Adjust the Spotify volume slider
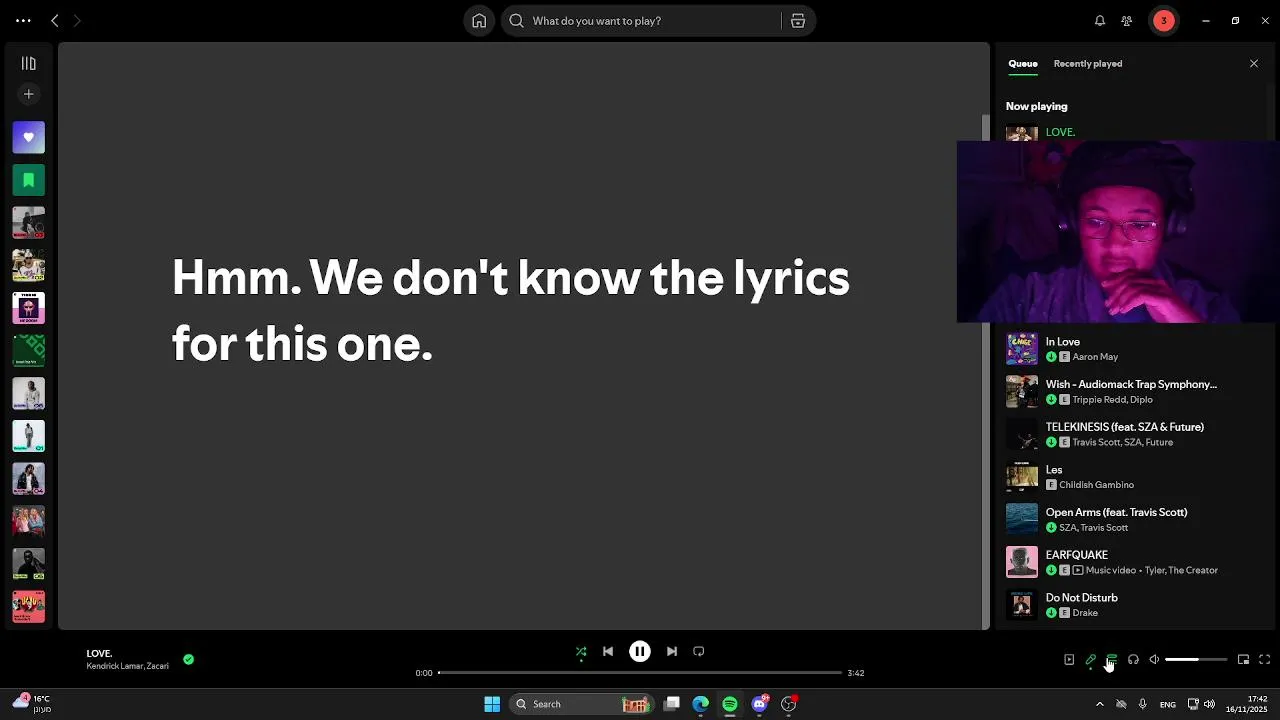 click(x=1196, y=659)
